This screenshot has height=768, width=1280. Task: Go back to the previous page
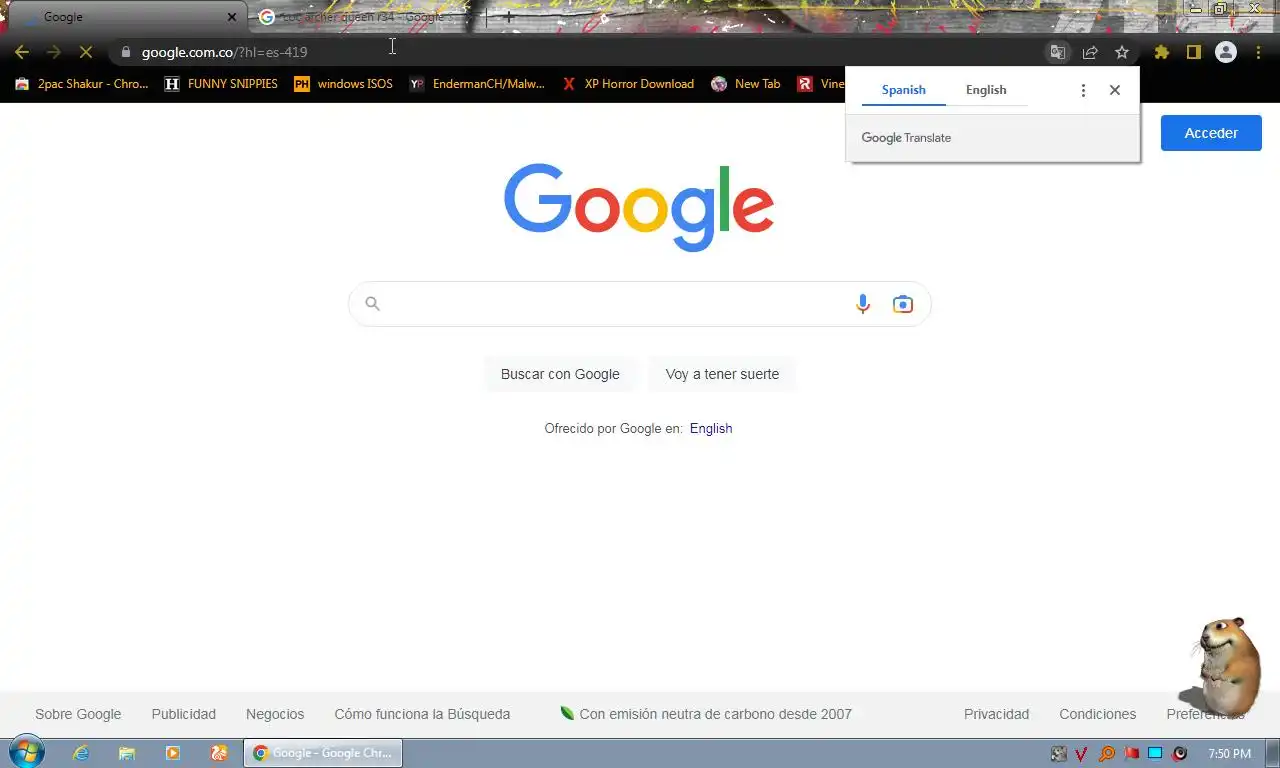coord(22,52)
